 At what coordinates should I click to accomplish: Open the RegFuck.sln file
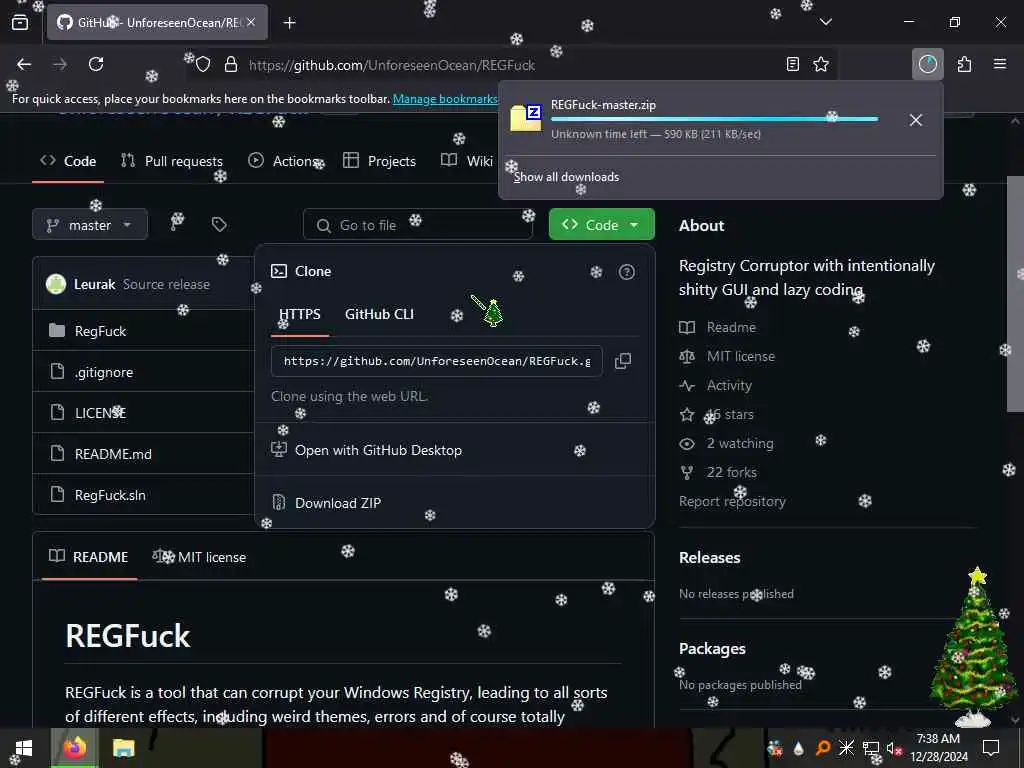tap(110, 495)
